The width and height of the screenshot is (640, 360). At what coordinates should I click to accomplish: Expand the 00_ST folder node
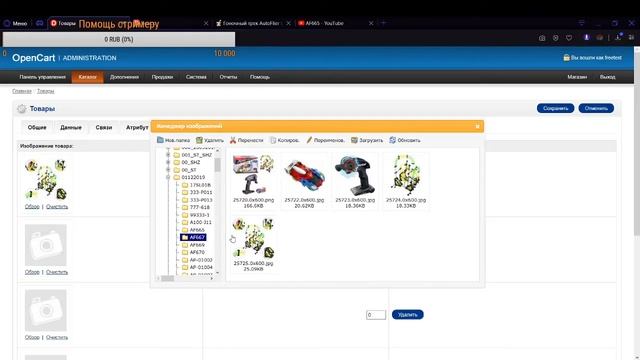(168, 170)
